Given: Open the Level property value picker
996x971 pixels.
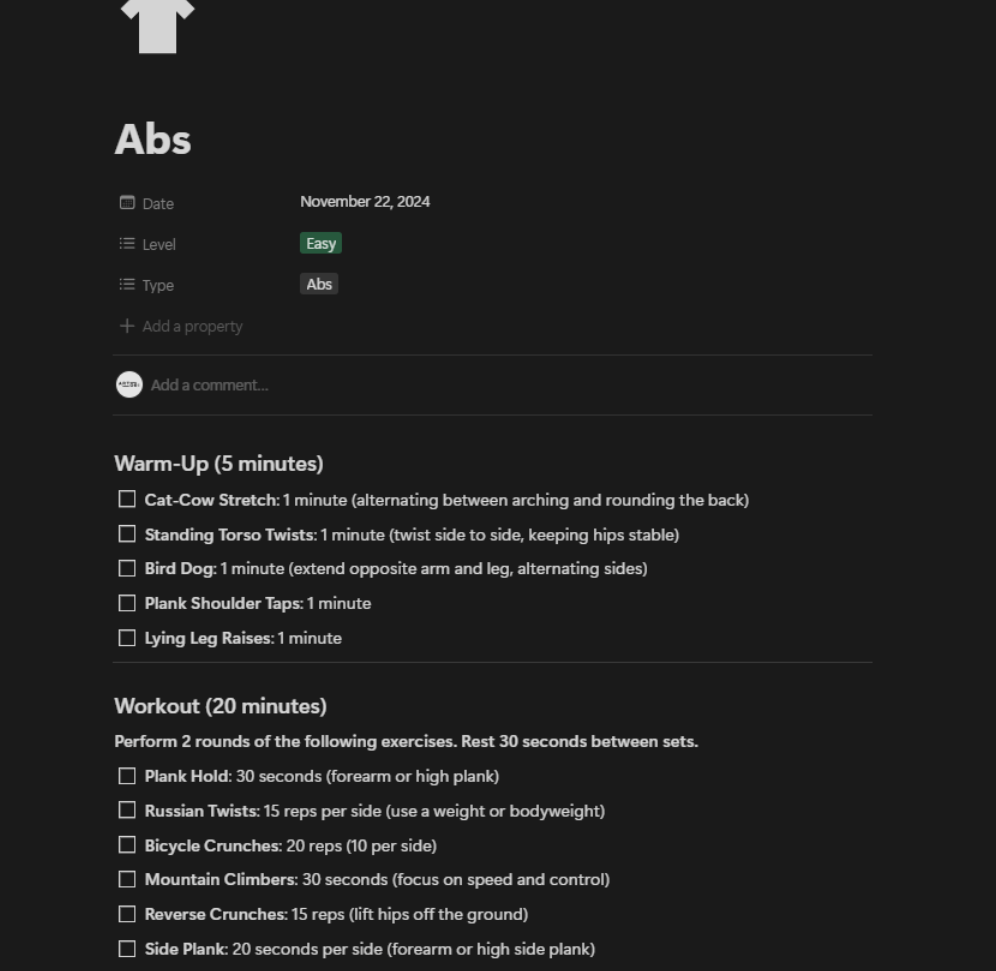Looking at the screenshot, I should [320, 243].
